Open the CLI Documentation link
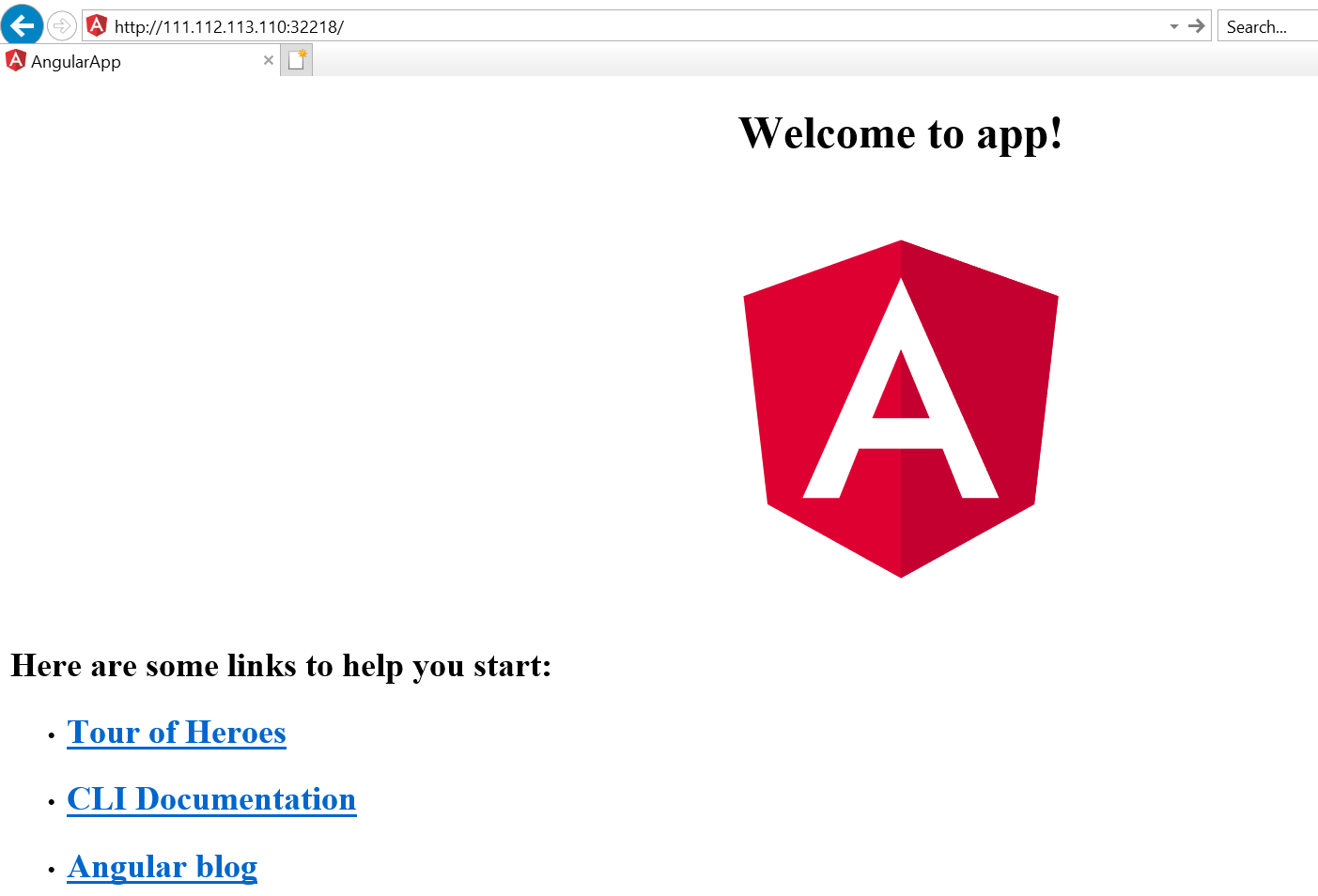Image resolution: width=1318 pixels, height=896 pixels. 211,799
